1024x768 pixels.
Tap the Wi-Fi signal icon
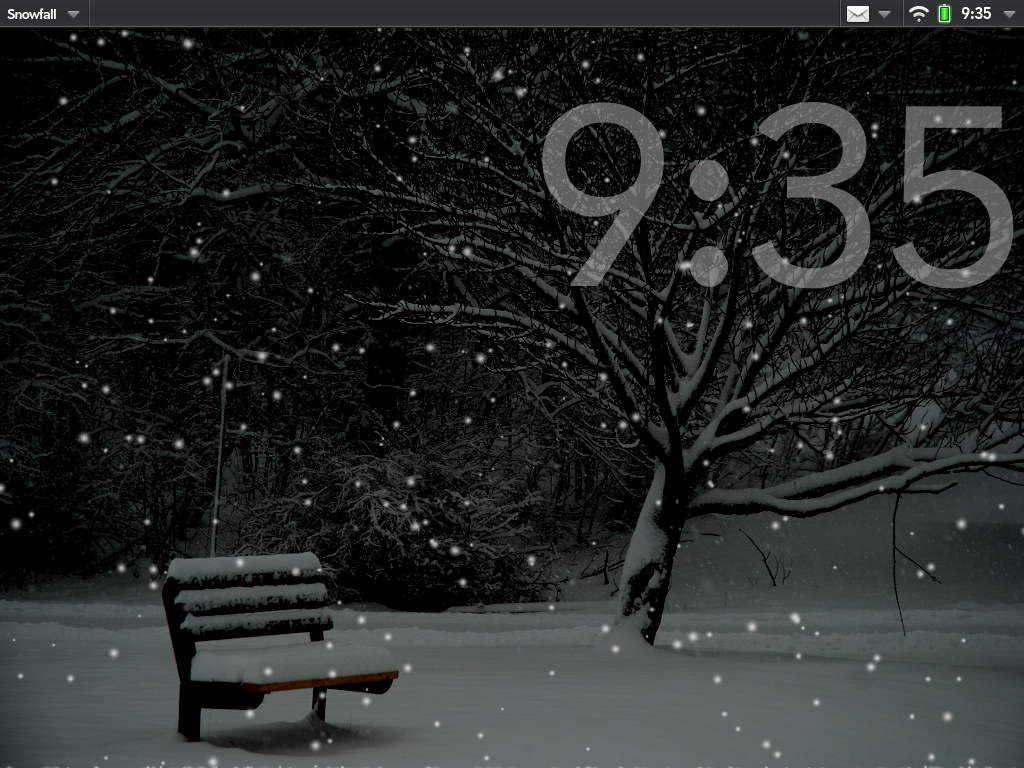[x=918, y=14]
